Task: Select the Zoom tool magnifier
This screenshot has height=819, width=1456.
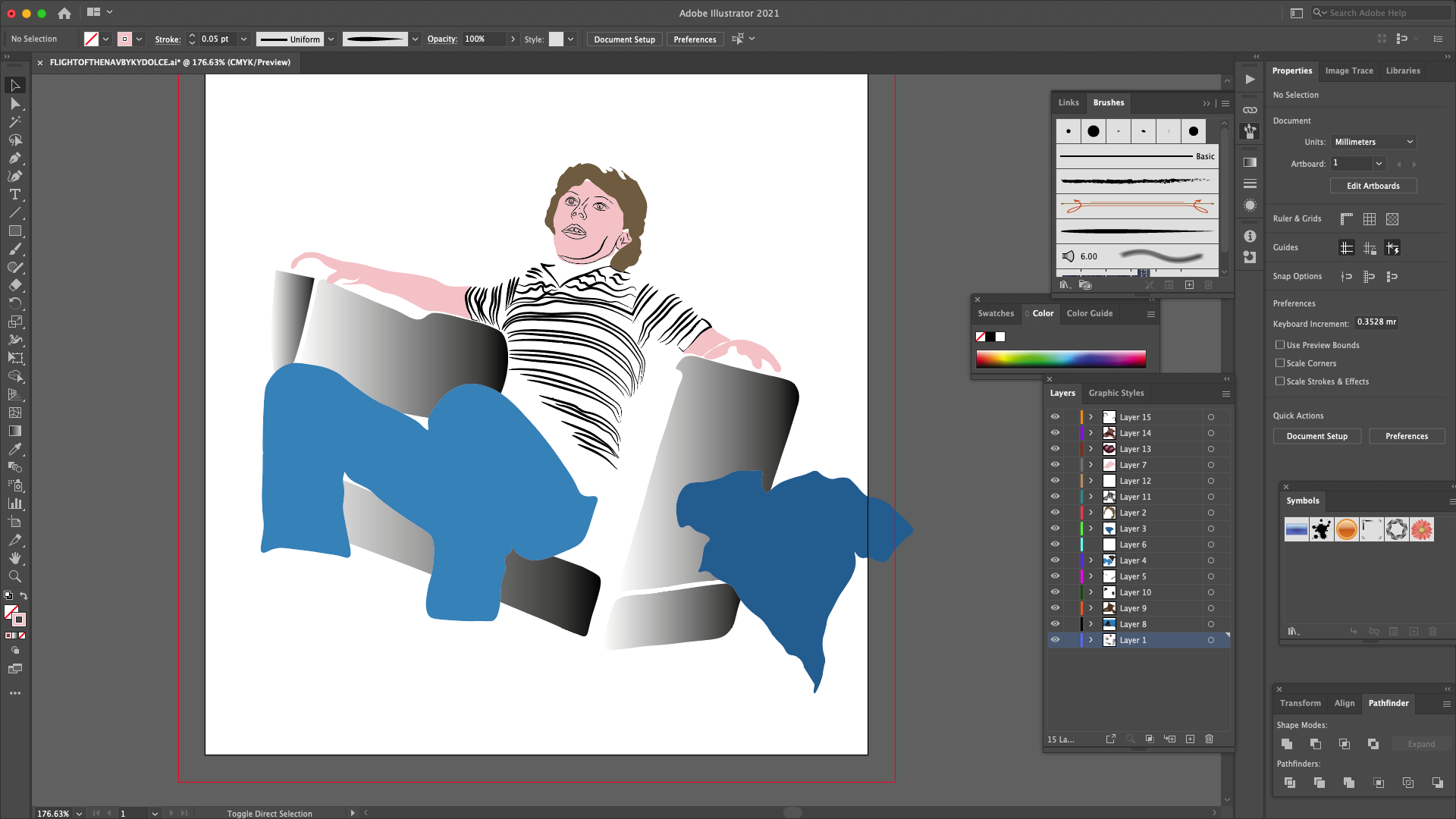Action: (x=15, y=577)
